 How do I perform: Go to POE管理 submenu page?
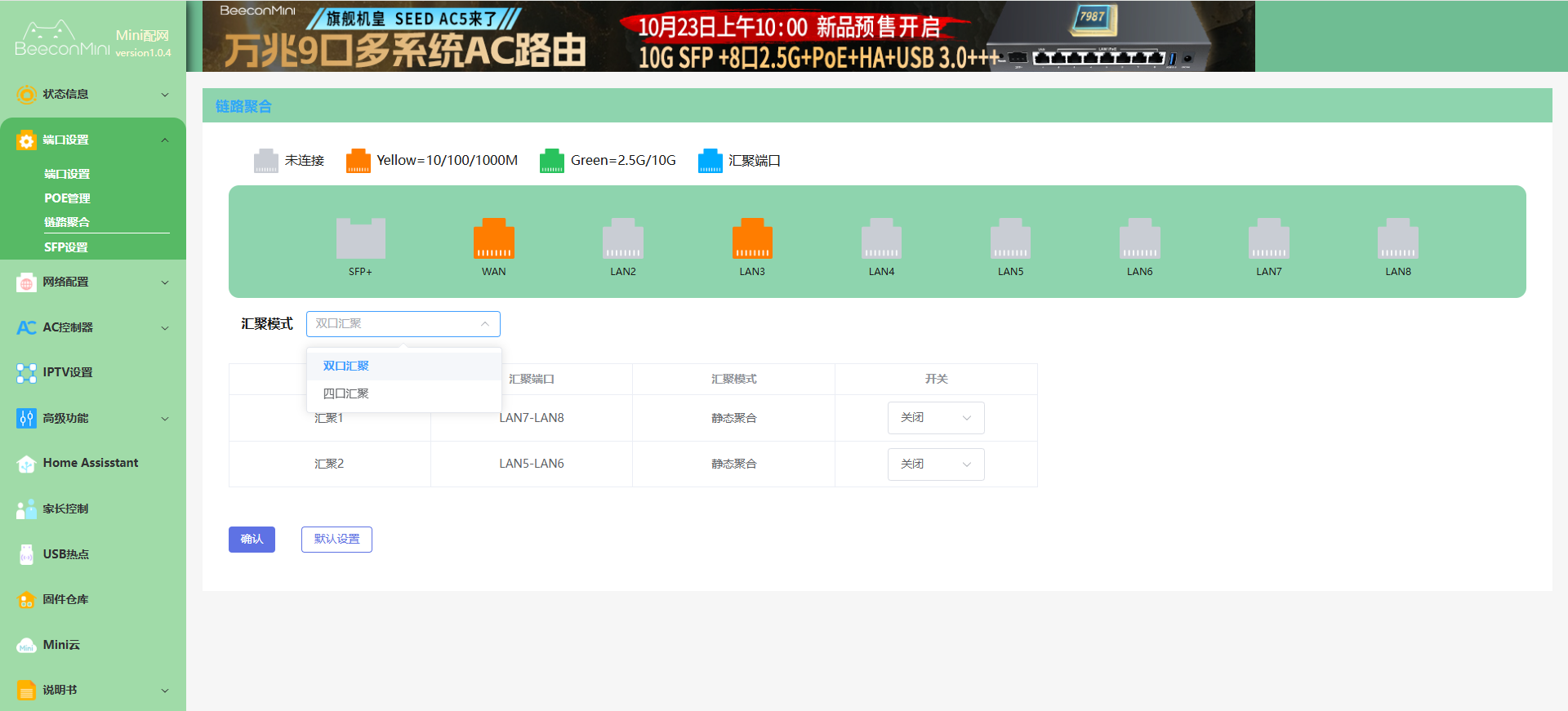67,198
